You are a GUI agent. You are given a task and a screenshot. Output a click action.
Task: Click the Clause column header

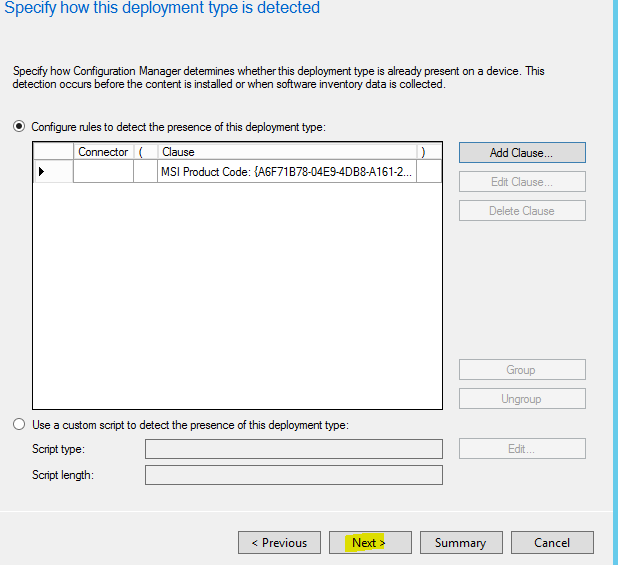click(286, 152)
